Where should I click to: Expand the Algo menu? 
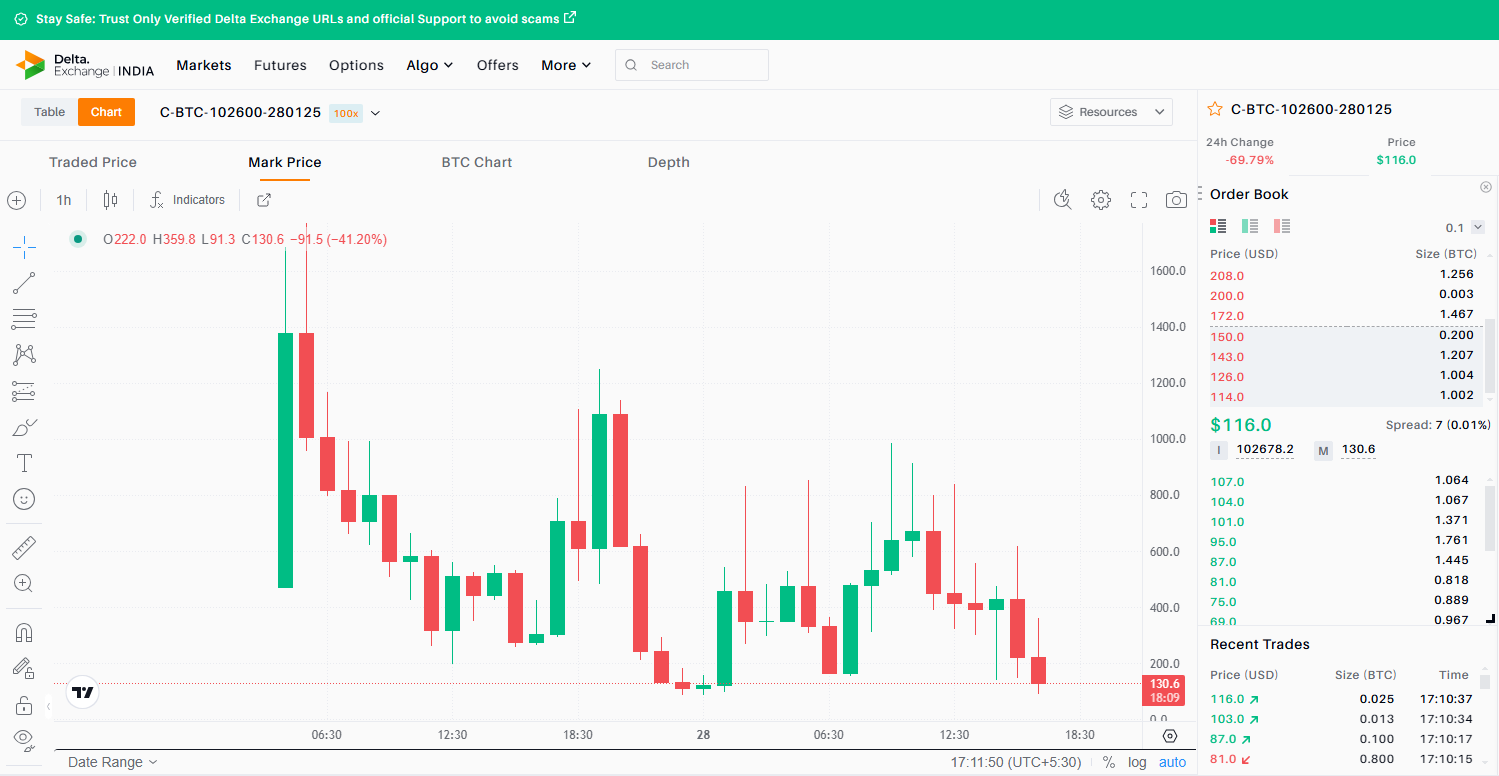click(x=430, y=65)
